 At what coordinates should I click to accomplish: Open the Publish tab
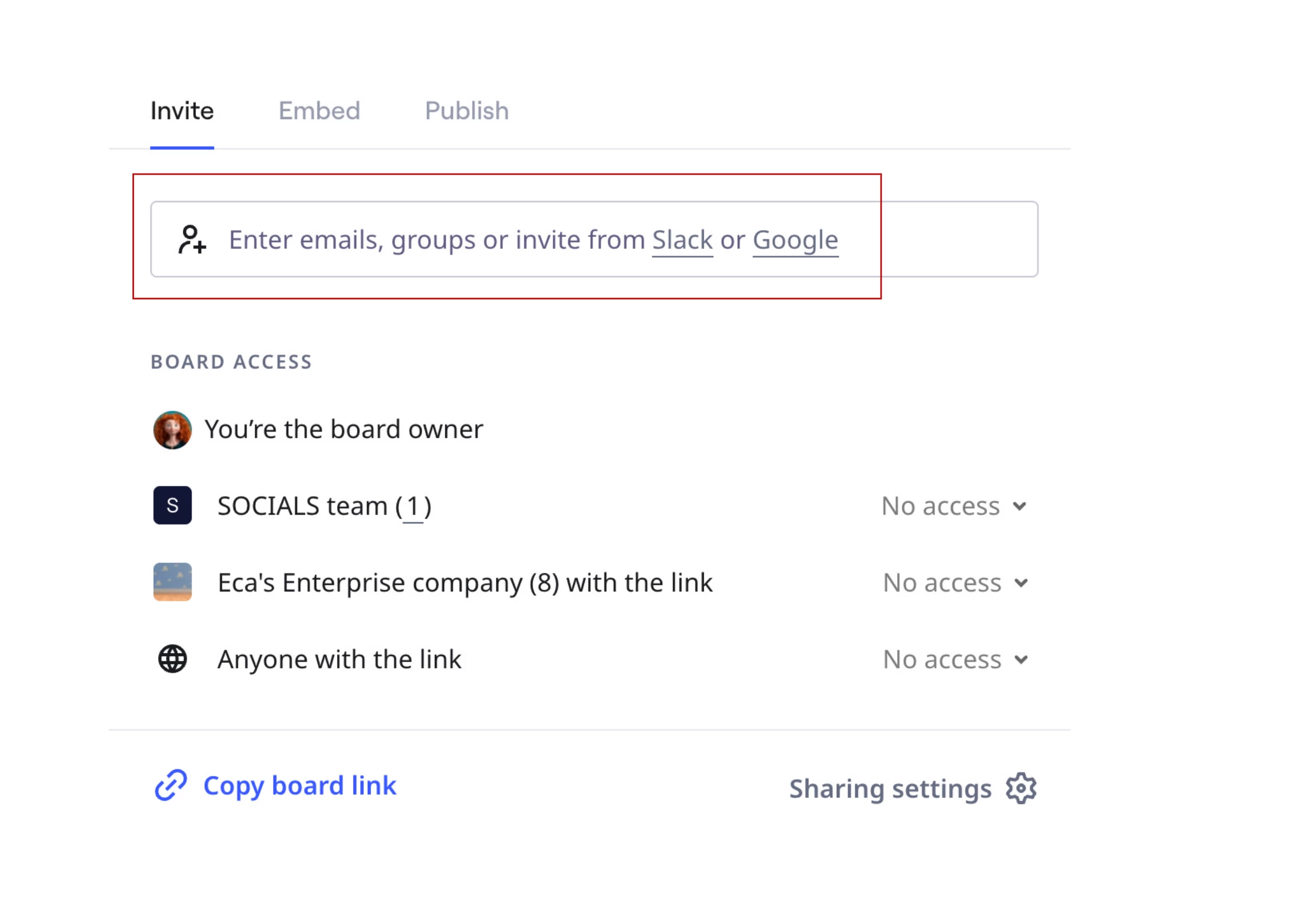(467, 110)
